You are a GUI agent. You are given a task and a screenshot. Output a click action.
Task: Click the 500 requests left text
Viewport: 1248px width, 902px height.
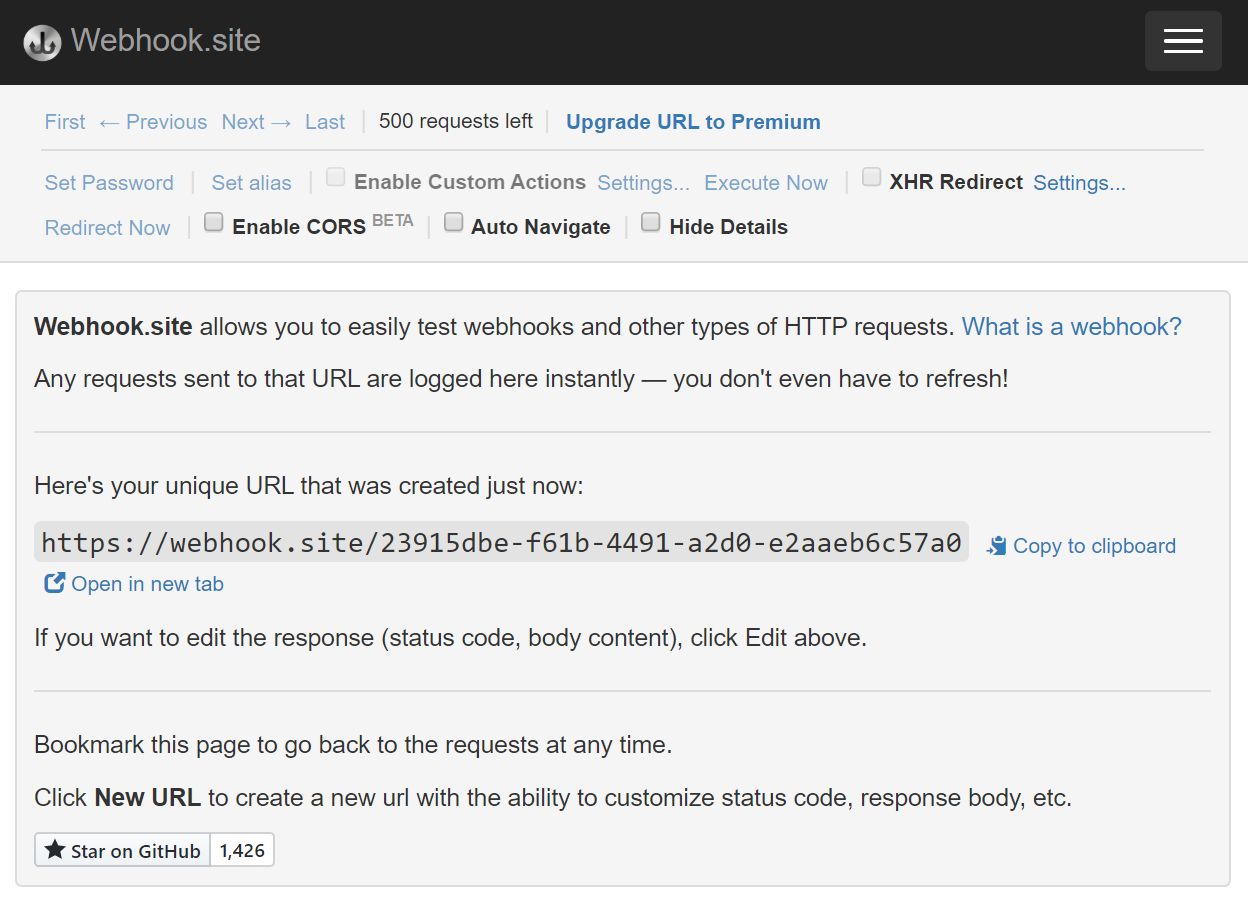[456, 121]
